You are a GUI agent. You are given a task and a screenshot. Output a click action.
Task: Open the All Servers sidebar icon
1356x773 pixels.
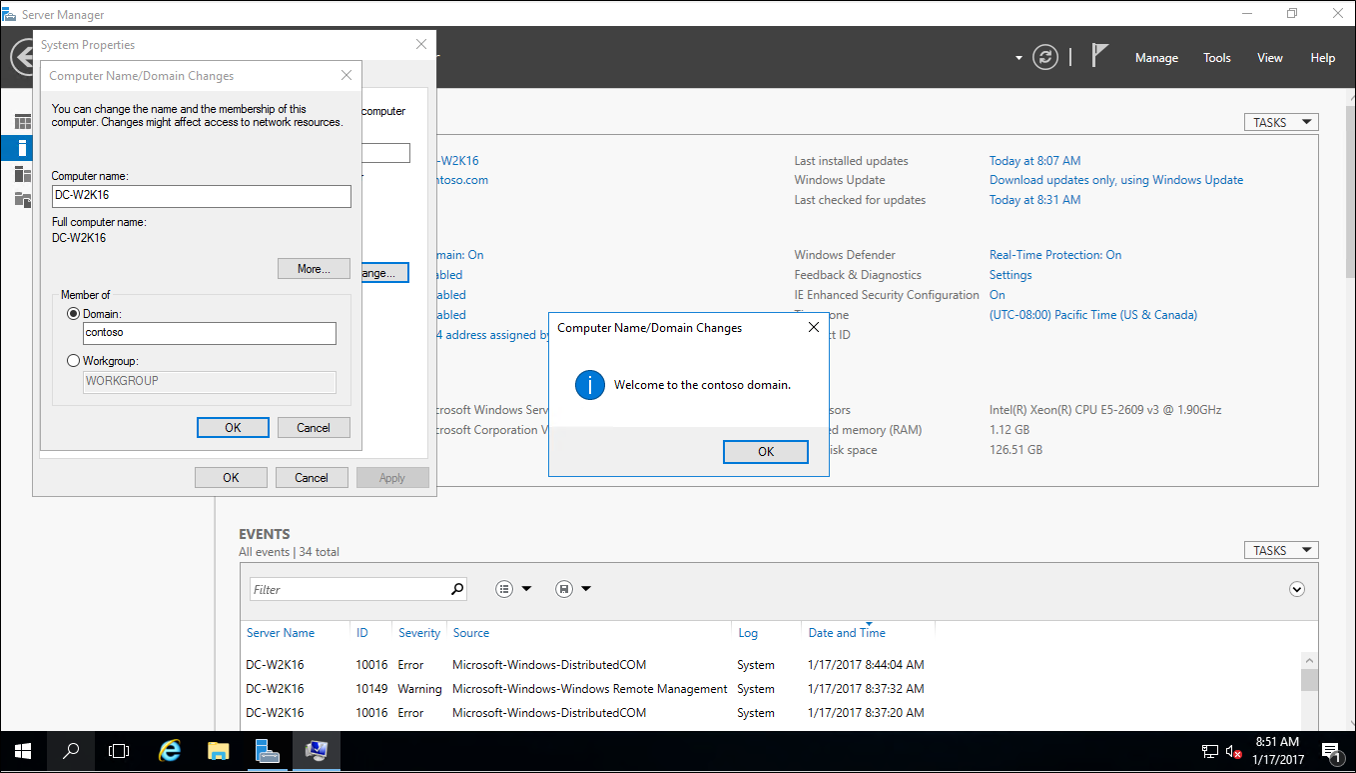[22, 174]
